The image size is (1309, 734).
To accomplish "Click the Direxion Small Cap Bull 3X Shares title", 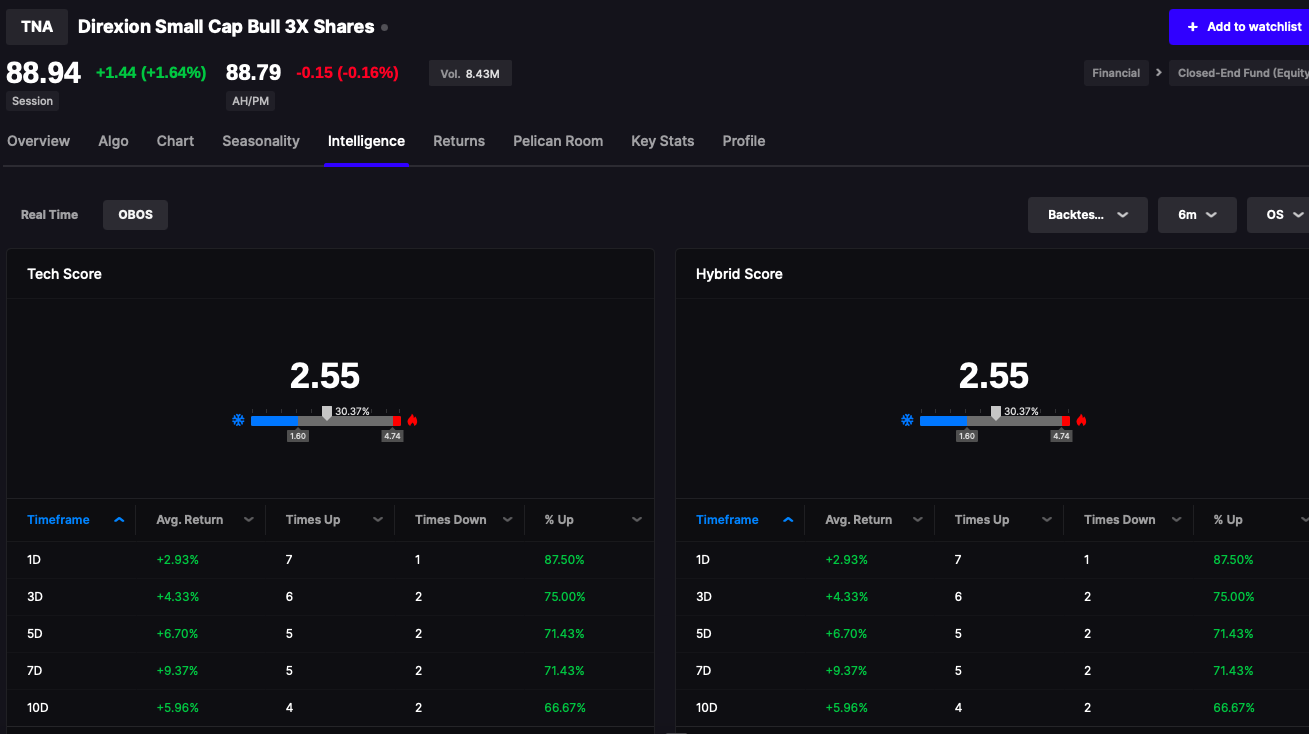I will (x=226, y=27).
